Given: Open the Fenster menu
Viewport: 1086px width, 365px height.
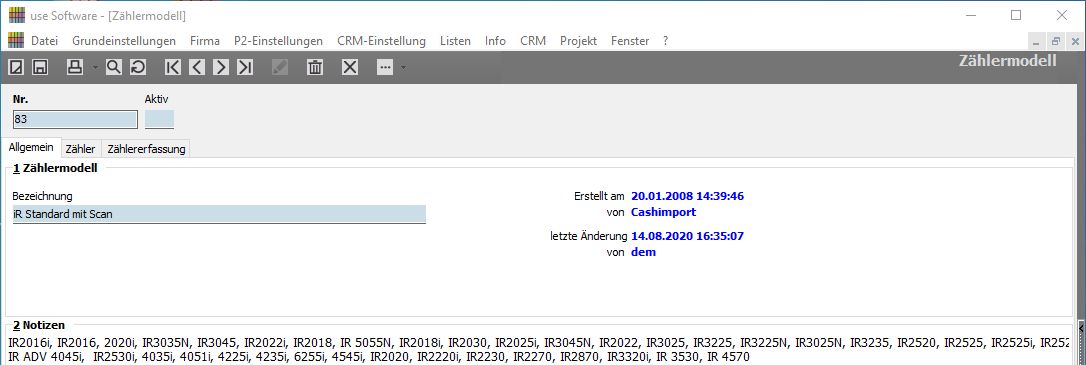Looking at the screenshot, I should click(x=630, y=41).
